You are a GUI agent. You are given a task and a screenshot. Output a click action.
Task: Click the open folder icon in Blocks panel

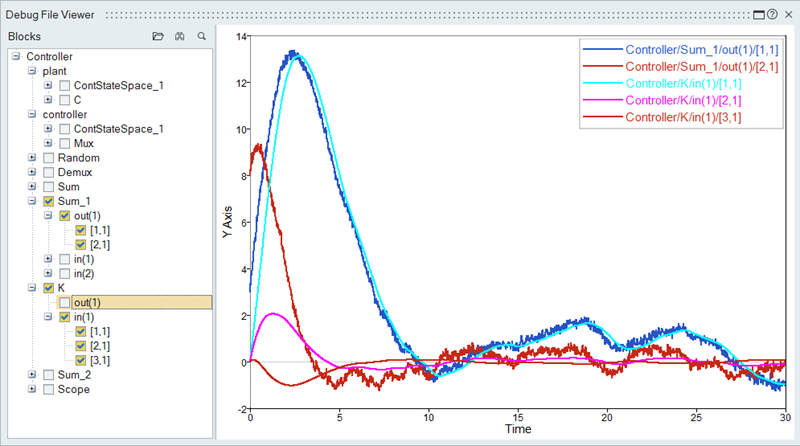point(157,37)
